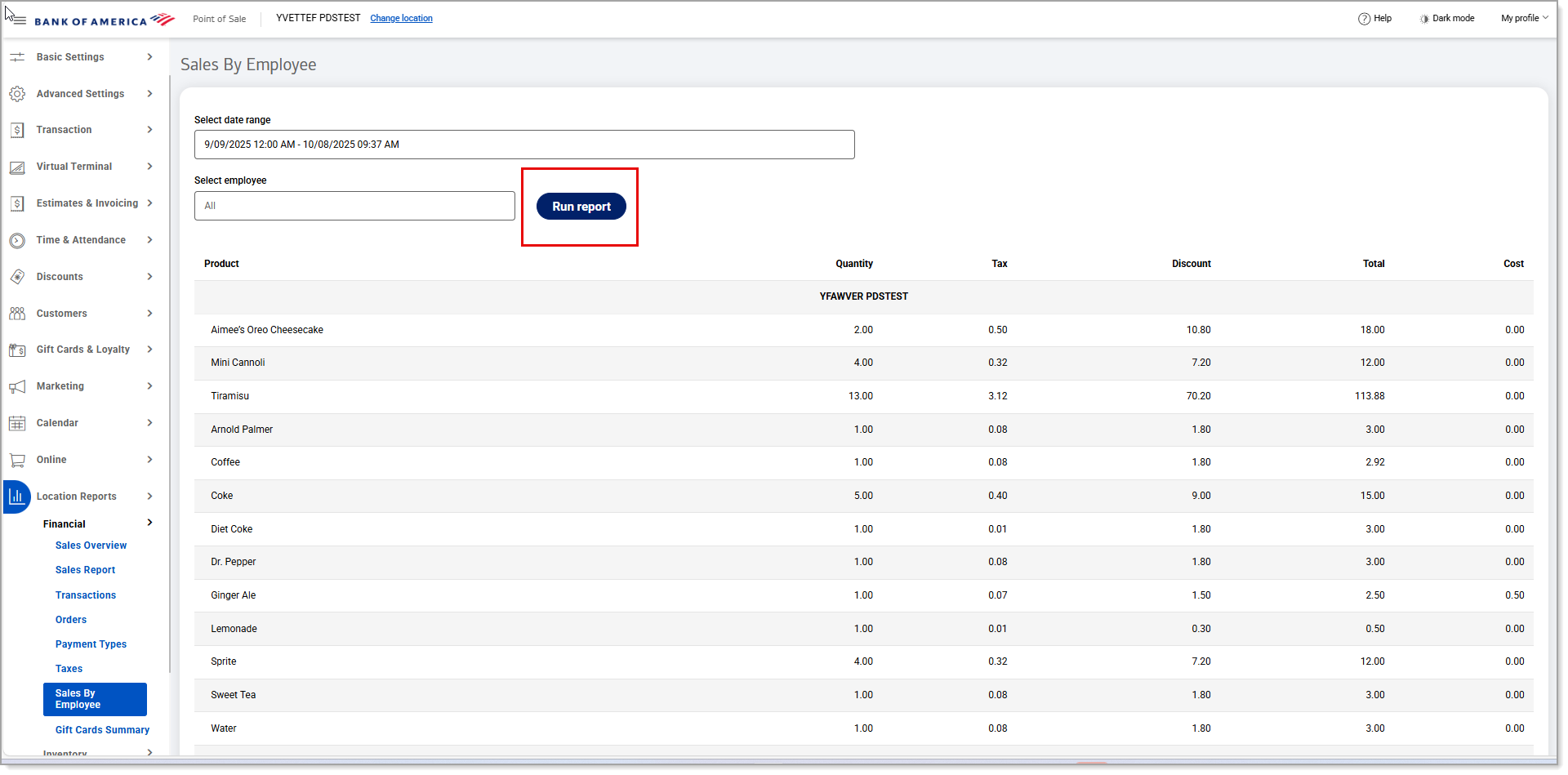Click the Online shopping cart icon

coord(17,460)
